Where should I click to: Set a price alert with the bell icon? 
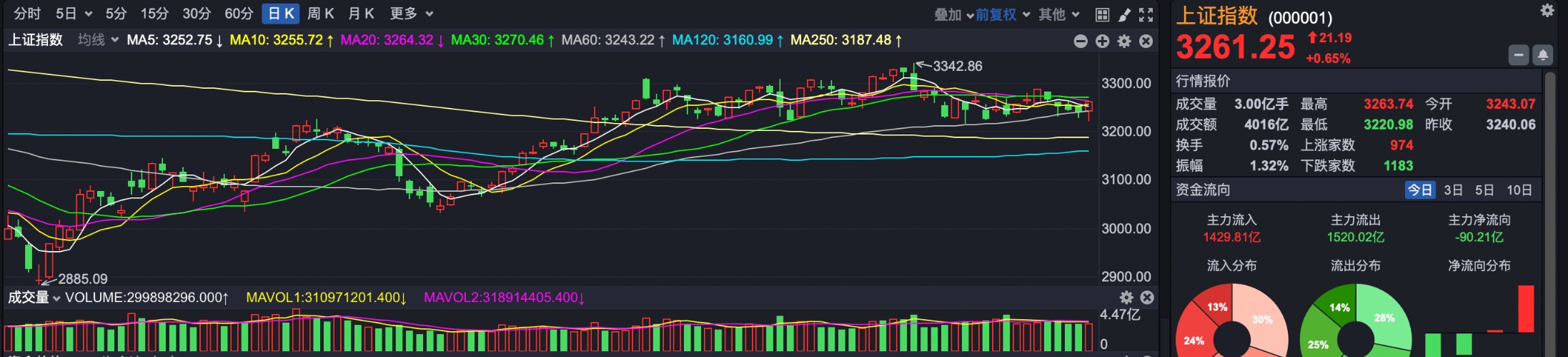click(1542, 54)
